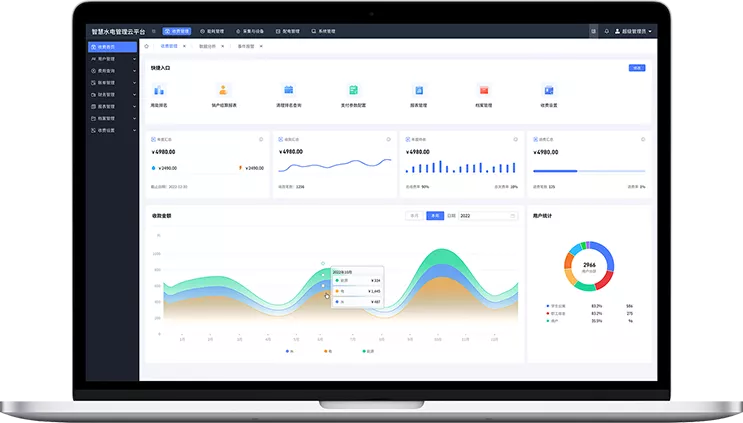Expand the 财务管理 sidebar chevron
The height and width of the screenshot is (423, 743).
(134, 95)
